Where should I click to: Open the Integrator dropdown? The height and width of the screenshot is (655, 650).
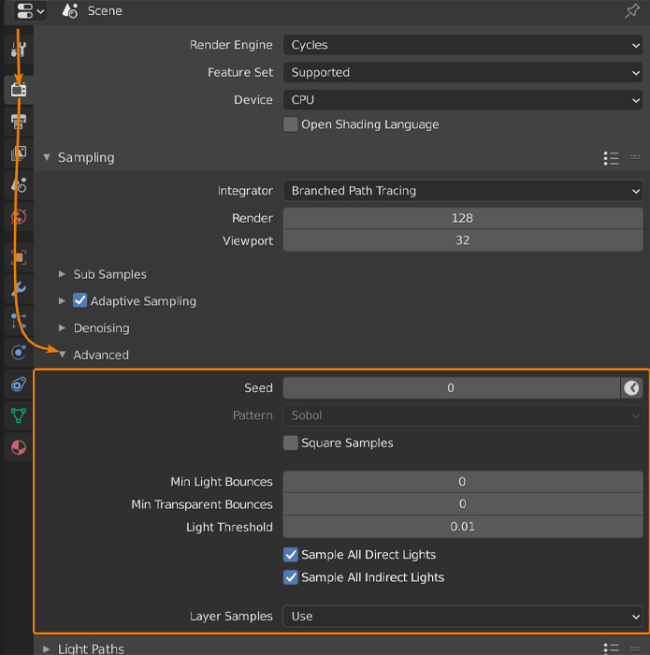[462, 191]
